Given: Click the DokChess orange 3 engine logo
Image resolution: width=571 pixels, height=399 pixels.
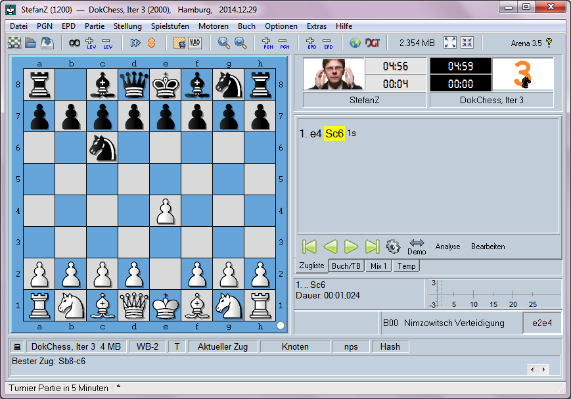Looking at the screenshot, I should click(x=523, y=74).
